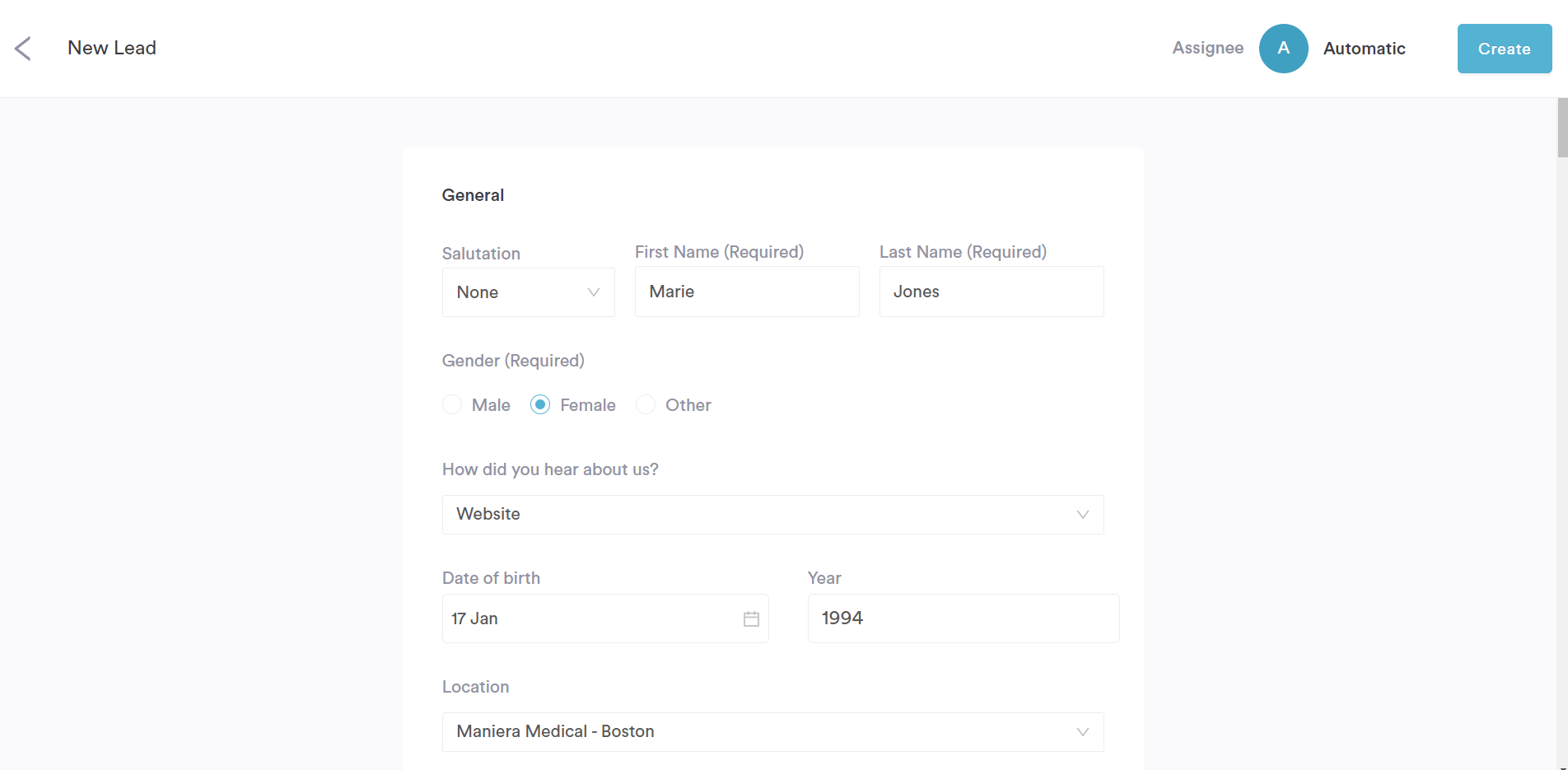The image size is (1568, 770).
Task: Select the Female gender radio button
Action: [x=540, y=404]
